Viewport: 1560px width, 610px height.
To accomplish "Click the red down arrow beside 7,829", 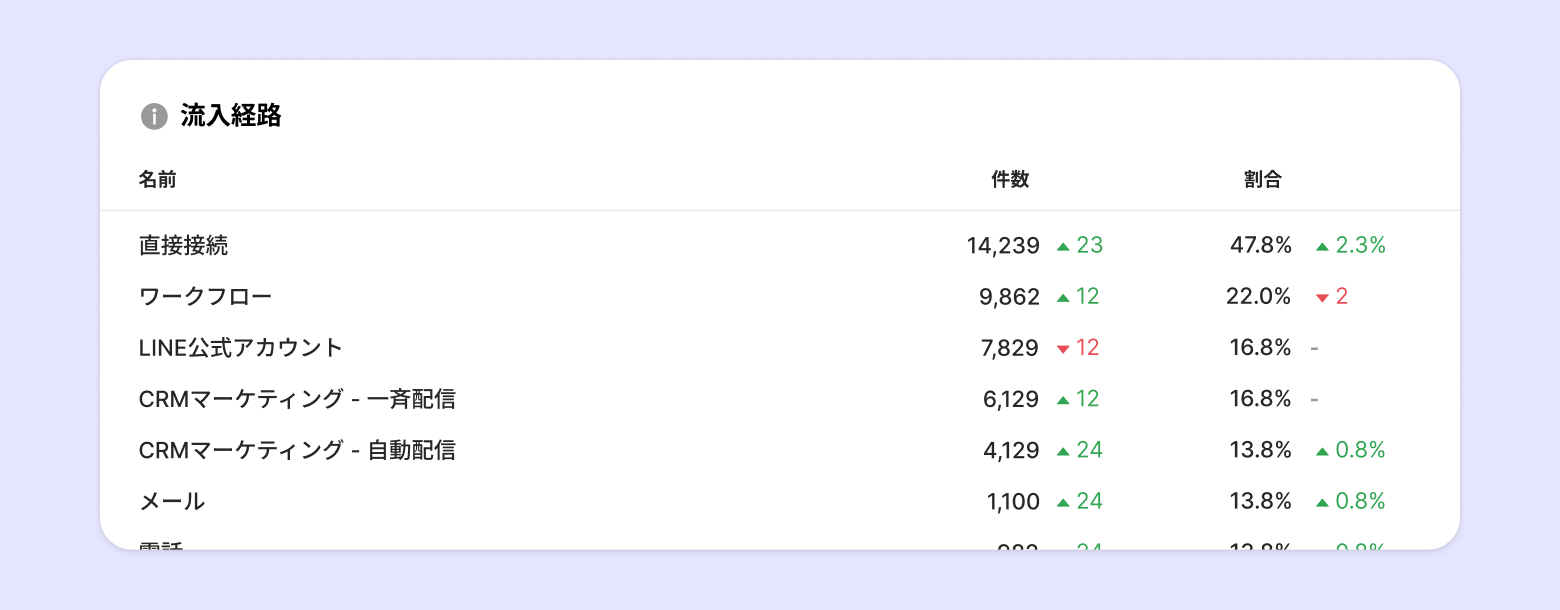I will 1063,349.
